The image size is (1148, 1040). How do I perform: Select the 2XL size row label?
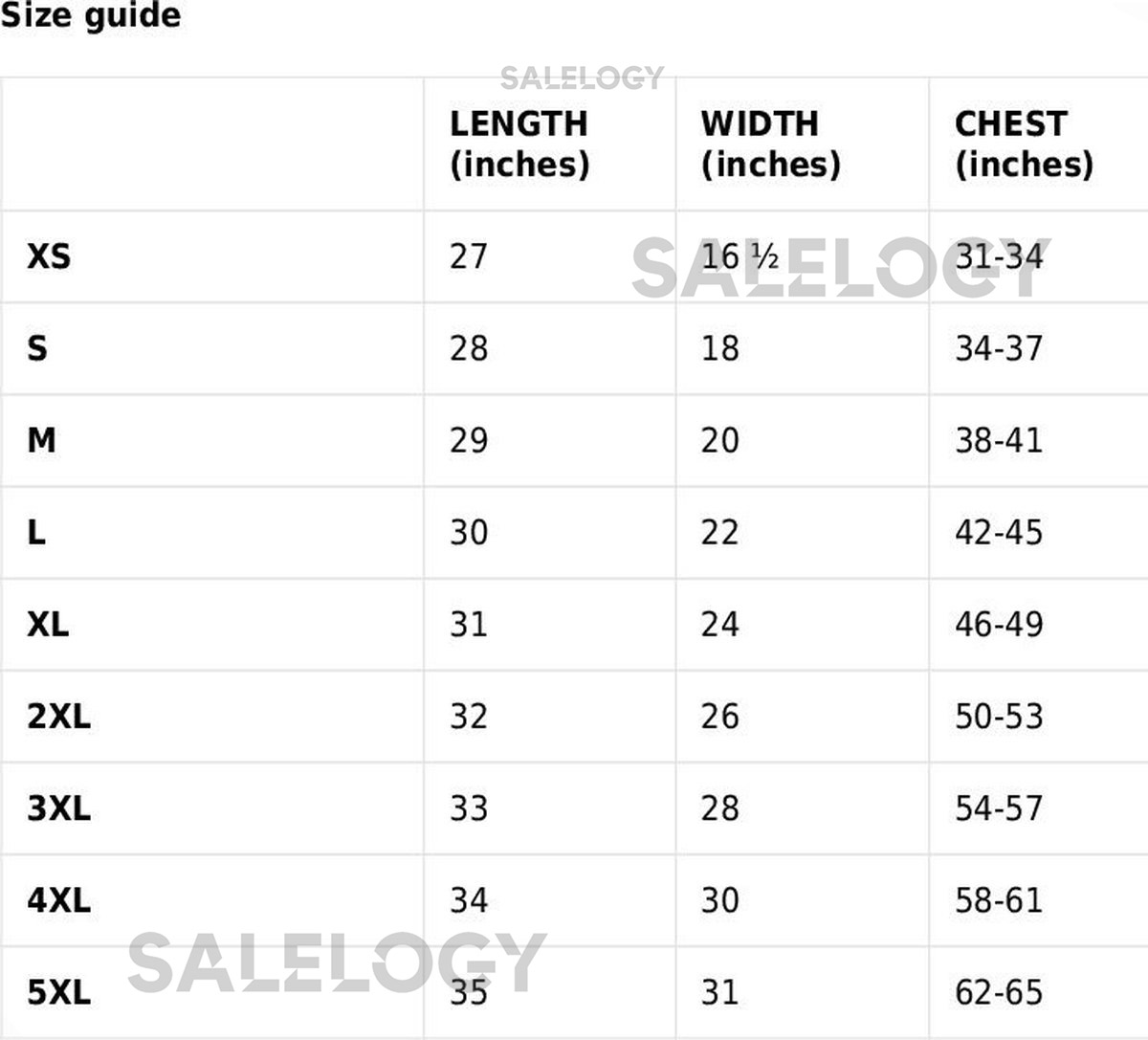(x=59, y=716)
